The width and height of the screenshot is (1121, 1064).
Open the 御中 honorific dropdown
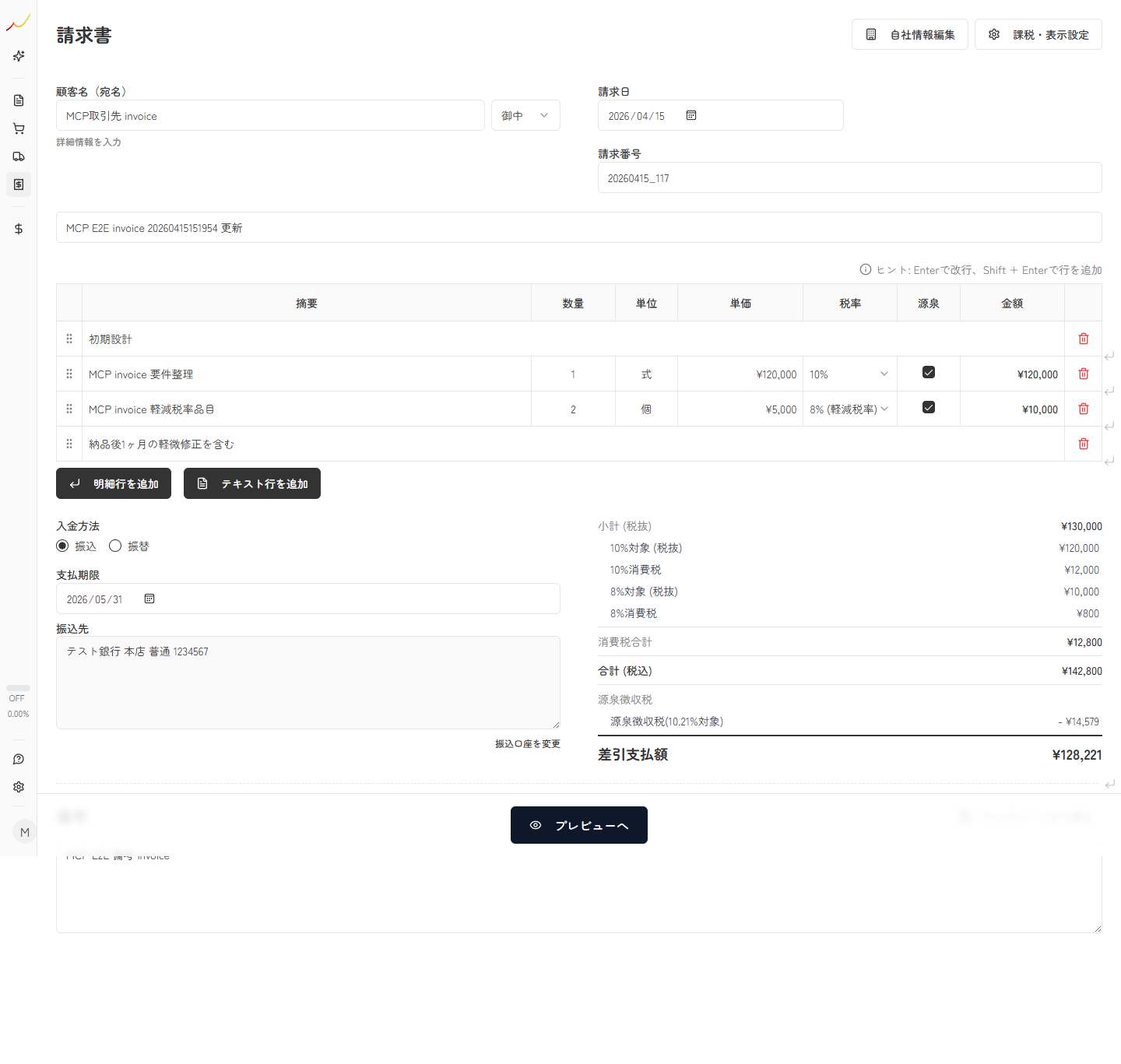tap(525, 115)
